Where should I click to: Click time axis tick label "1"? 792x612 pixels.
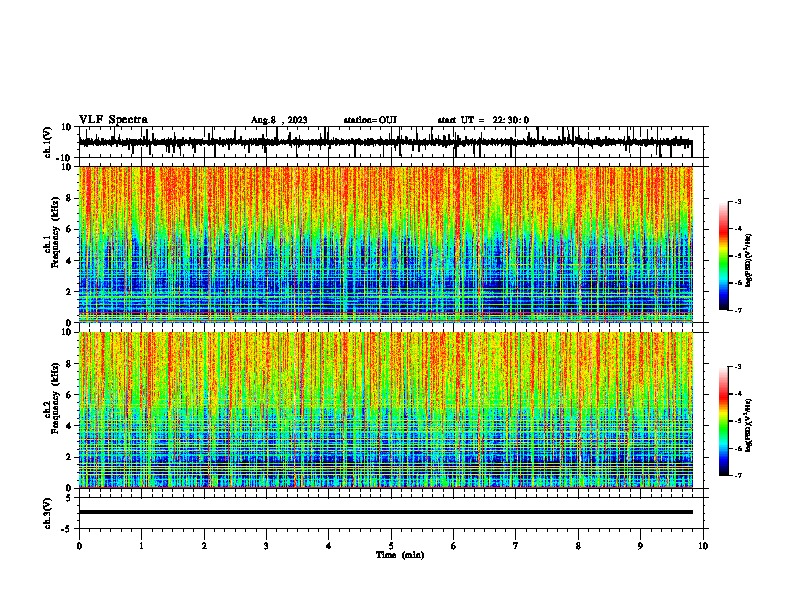click(141, 546)
